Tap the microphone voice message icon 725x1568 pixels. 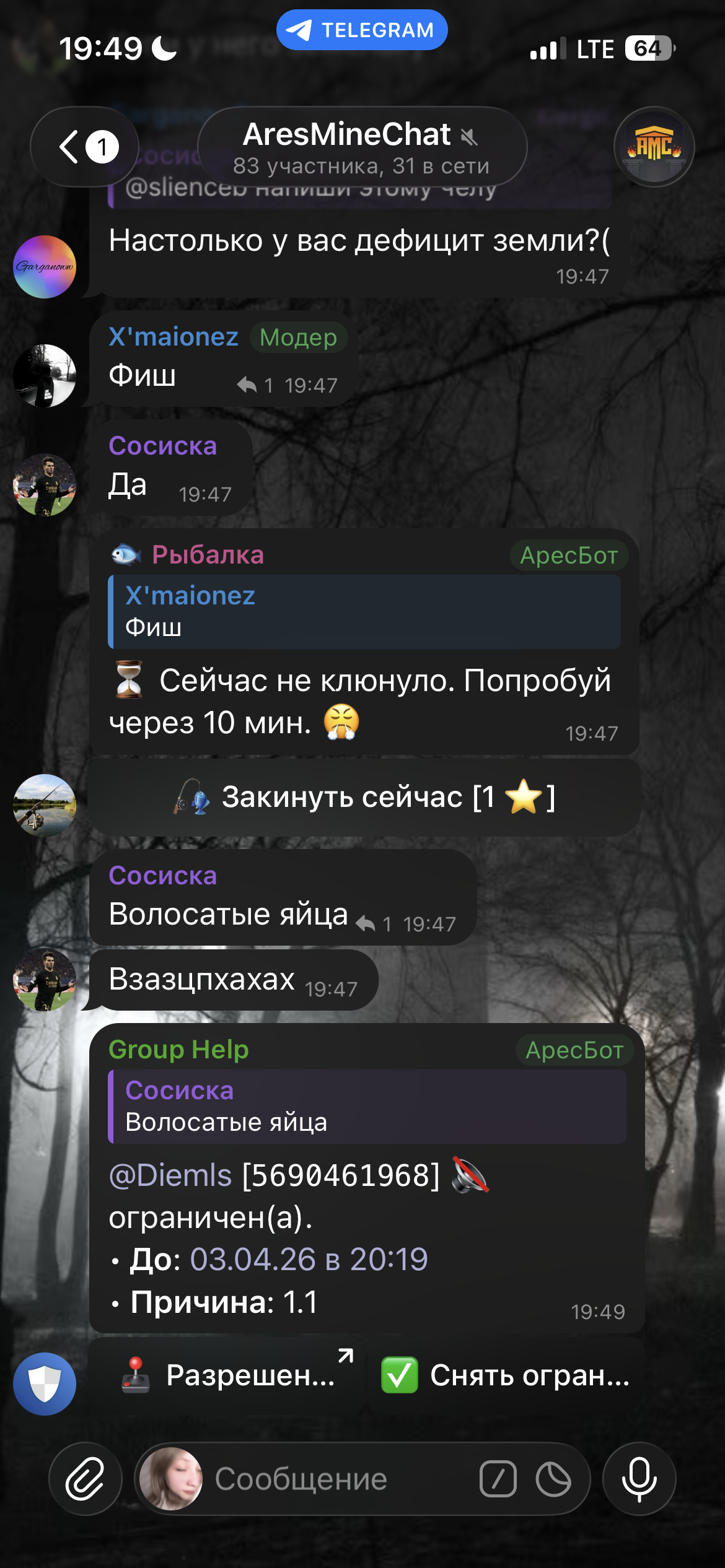tap(639, 1479)
